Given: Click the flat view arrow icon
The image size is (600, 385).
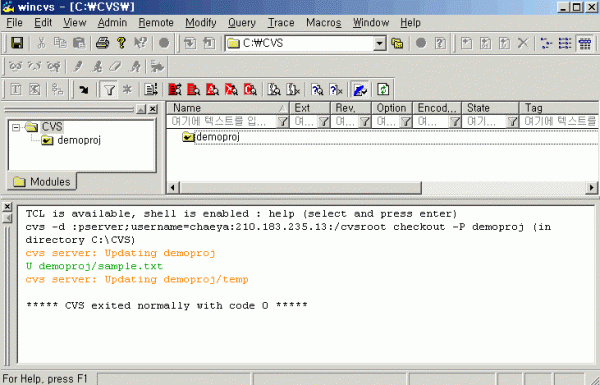Looking at the screenshot, I should [x=84, y=90].
